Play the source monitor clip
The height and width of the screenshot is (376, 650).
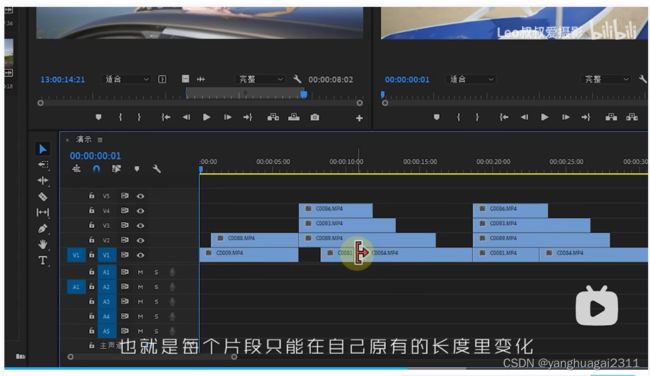(206, 117)
